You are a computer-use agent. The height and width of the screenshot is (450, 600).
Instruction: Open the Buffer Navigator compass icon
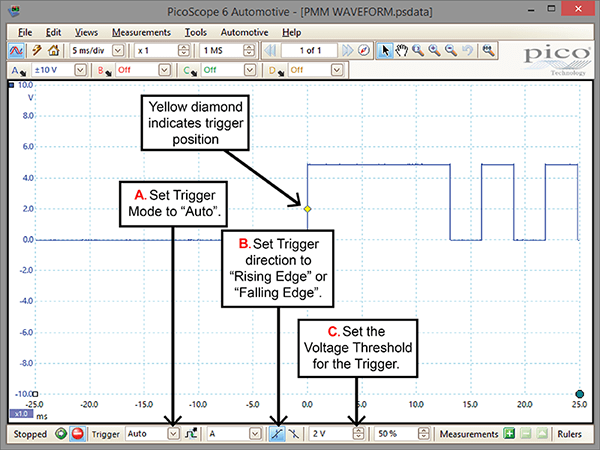(x=364, y=51)
